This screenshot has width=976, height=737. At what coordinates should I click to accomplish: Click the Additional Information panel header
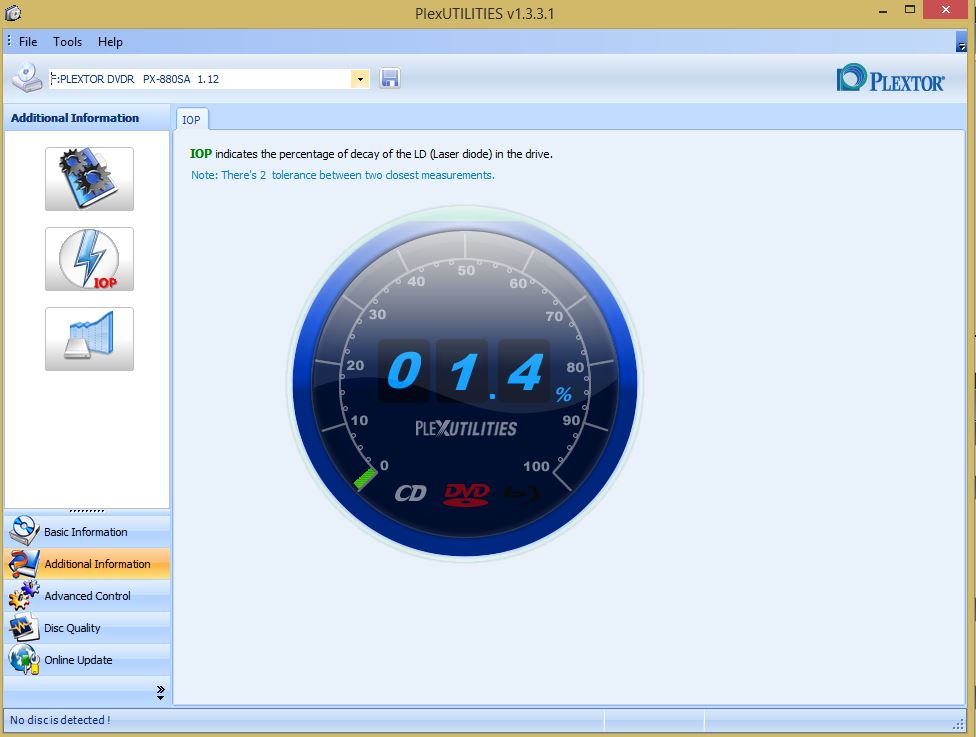tap(87, 118)
